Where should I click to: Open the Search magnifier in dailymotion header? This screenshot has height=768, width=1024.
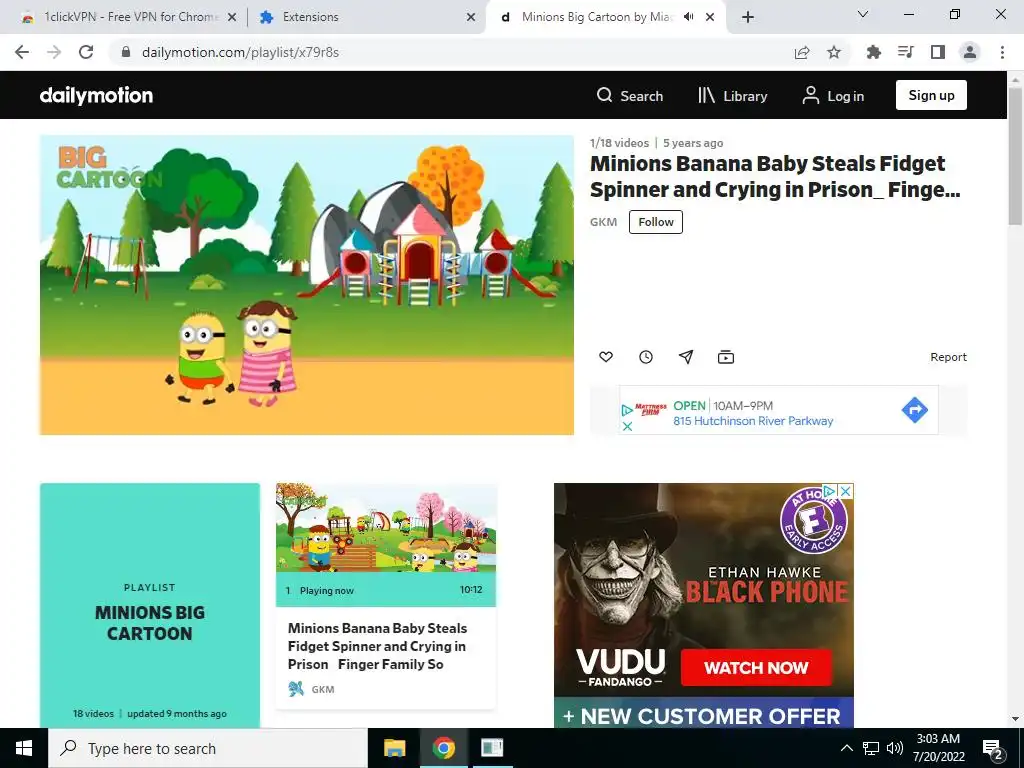[x=630, y=96]
